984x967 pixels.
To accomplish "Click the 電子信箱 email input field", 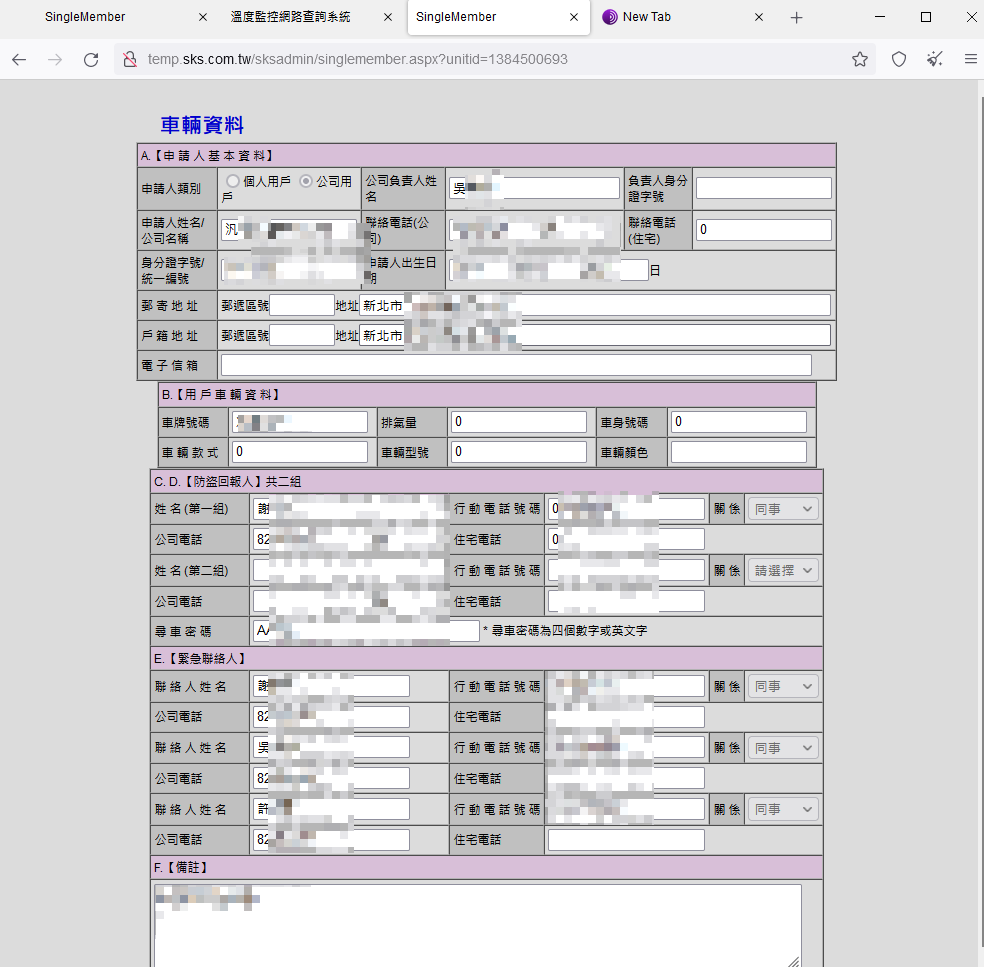I will (x=516, y=365).
